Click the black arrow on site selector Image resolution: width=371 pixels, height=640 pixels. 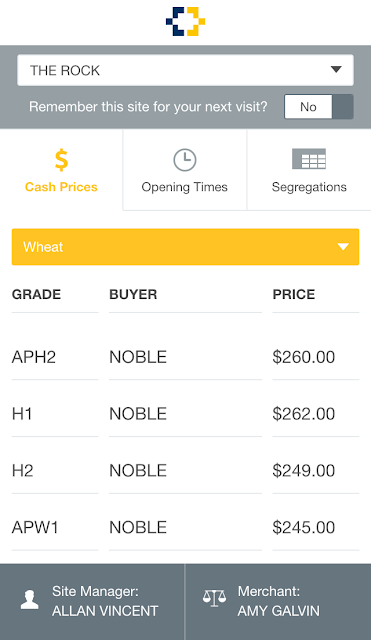[336, 69]
